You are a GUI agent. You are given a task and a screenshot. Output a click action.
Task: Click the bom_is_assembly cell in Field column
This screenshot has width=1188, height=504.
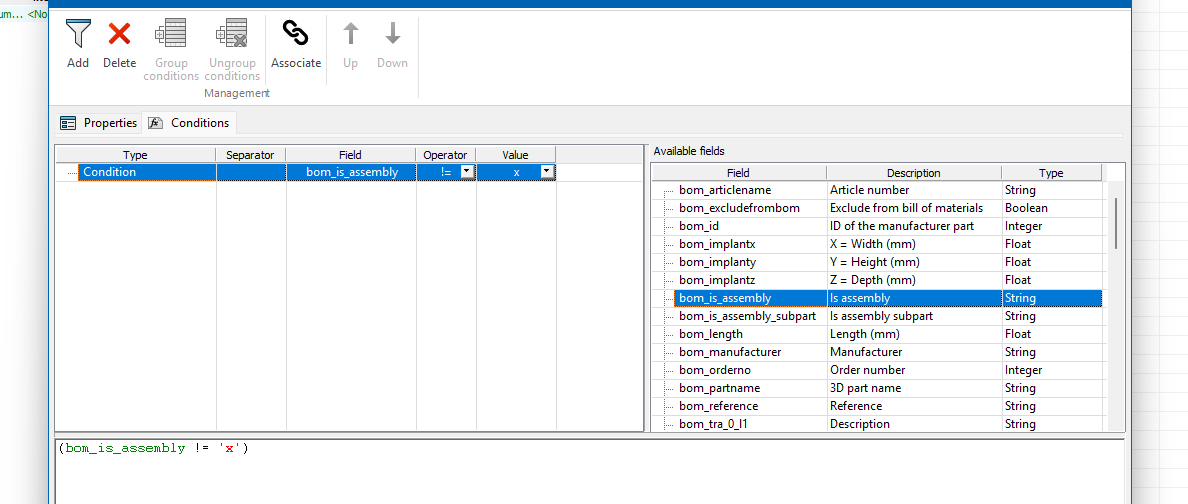[x=351, y=172]
